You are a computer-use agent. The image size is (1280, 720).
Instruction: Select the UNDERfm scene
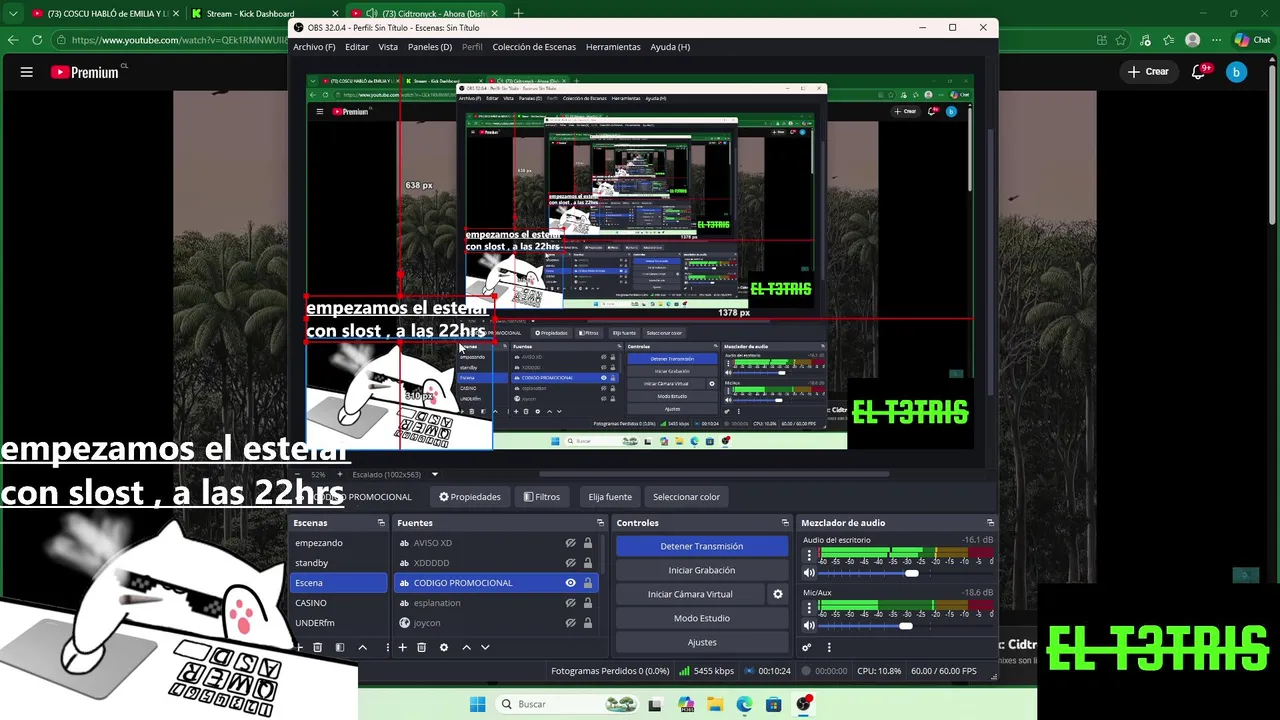339,623
